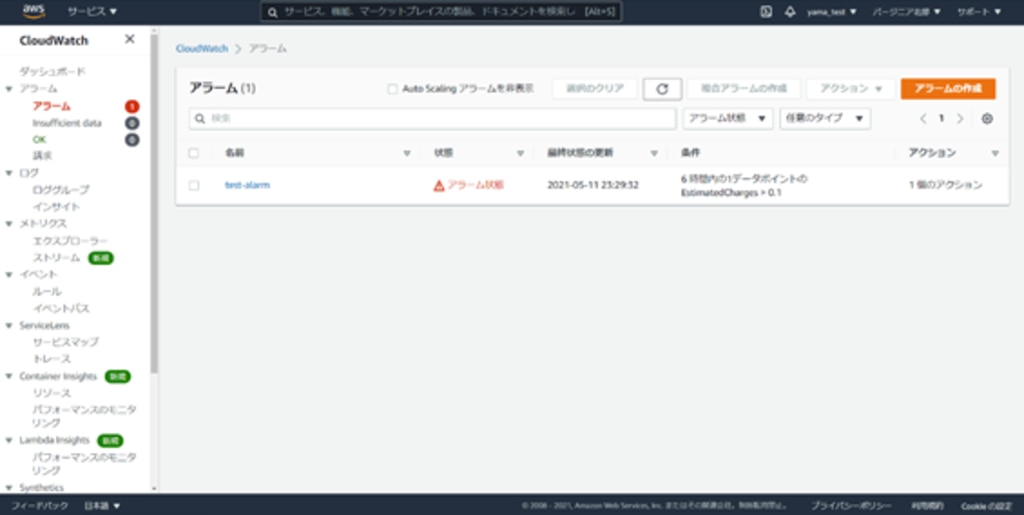The image size is (1024, 515).
Task: Open the アラーム状態 filter dropdown
Action: pyautogui.click(x=728, y=119)
